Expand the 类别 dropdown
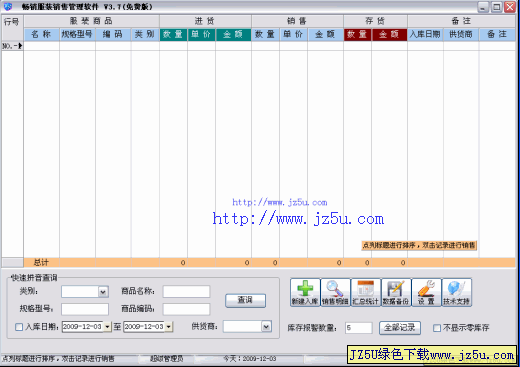Viewport: 520px width, 367px height. click(x=103, y=292)
